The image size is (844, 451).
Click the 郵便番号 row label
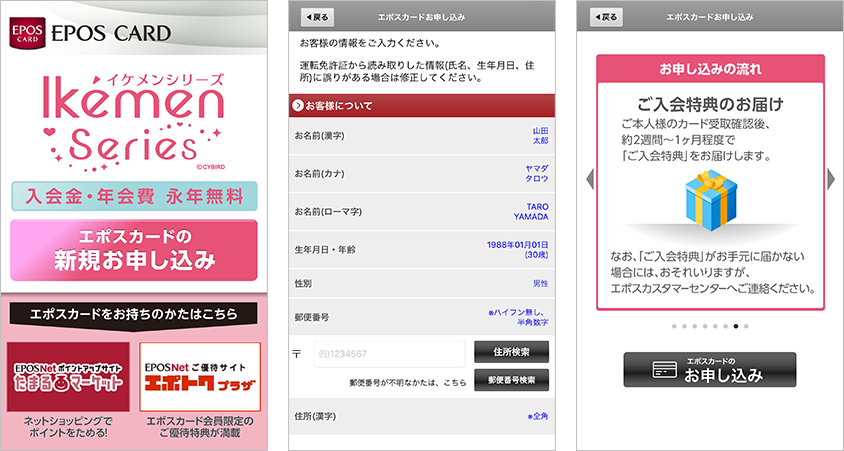coord(312,318)
